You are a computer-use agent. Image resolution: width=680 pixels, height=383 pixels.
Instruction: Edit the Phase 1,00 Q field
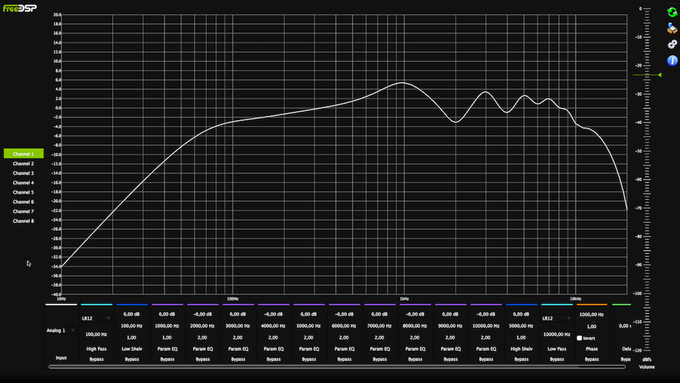tap(592, 327)
